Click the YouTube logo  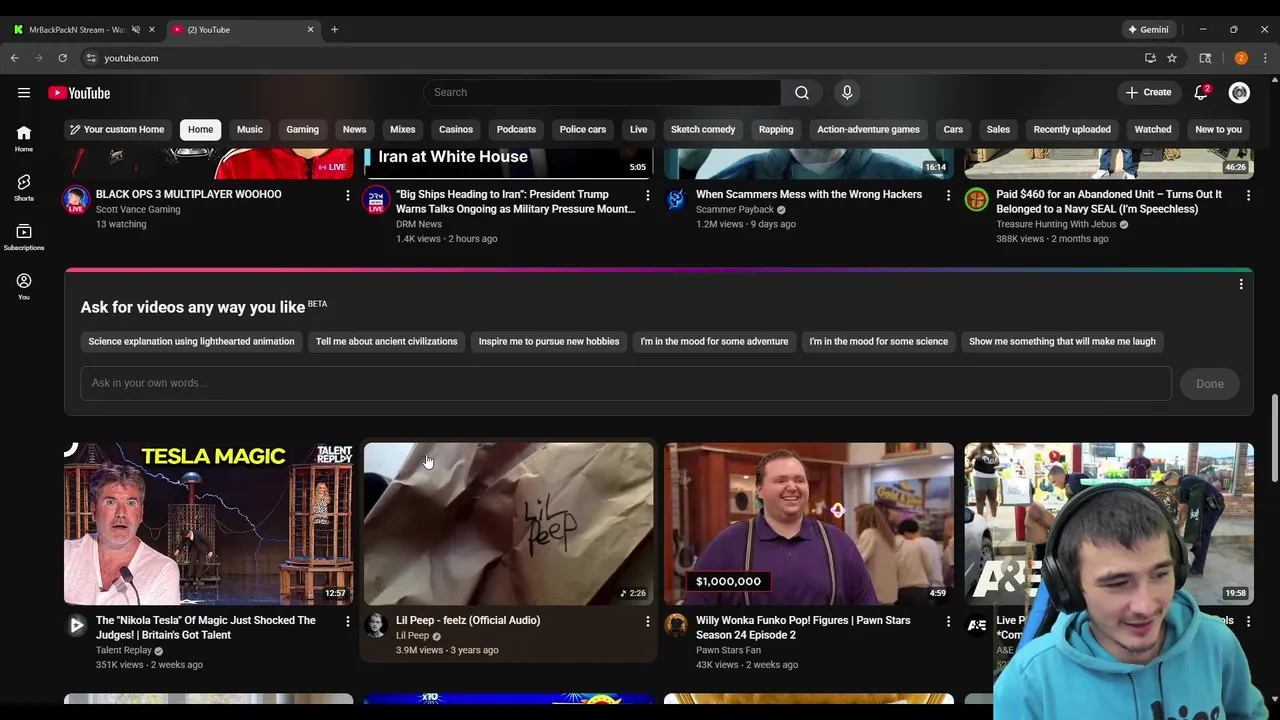click(79, 93)
